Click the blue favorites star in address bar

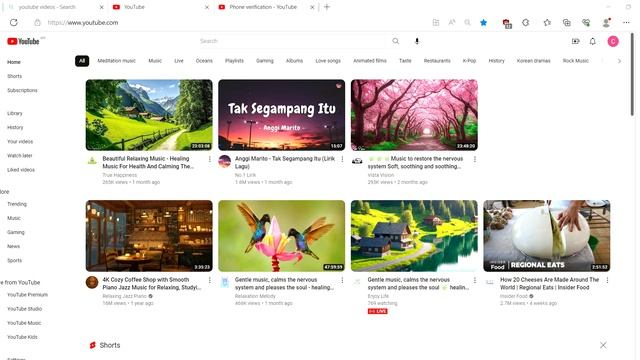tap(484, 22)
